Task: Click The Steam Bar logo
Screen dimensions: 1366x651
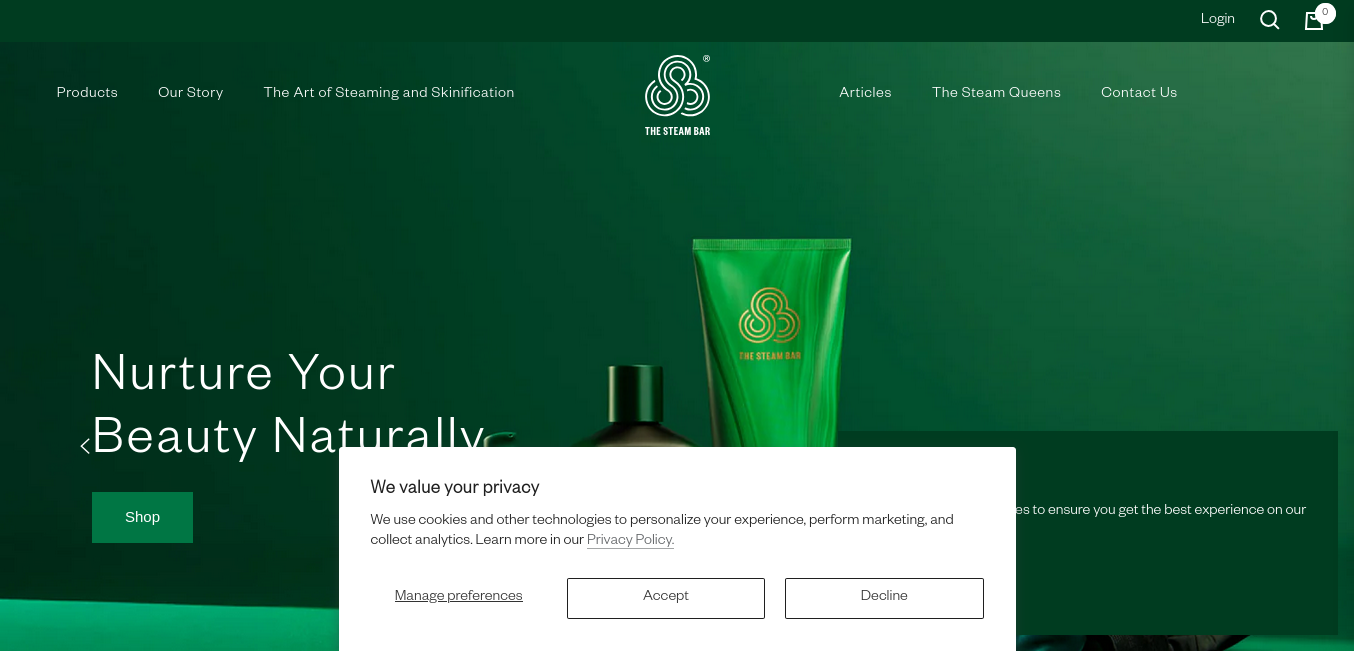Action: point(677,95)
